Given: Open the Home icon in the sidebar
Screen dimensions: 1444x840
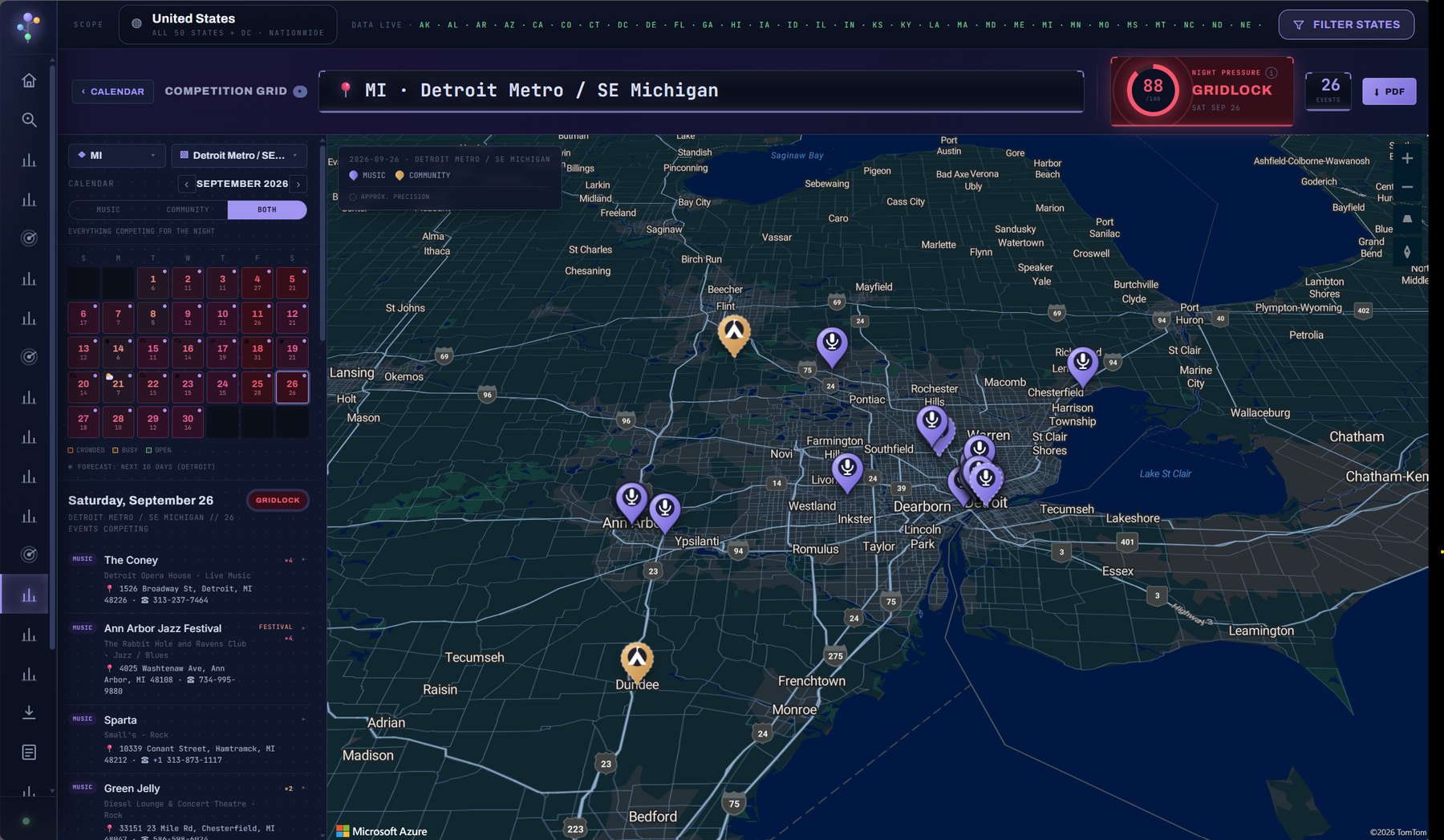Looking at the screenshot, I should click(x=29, y=80).
